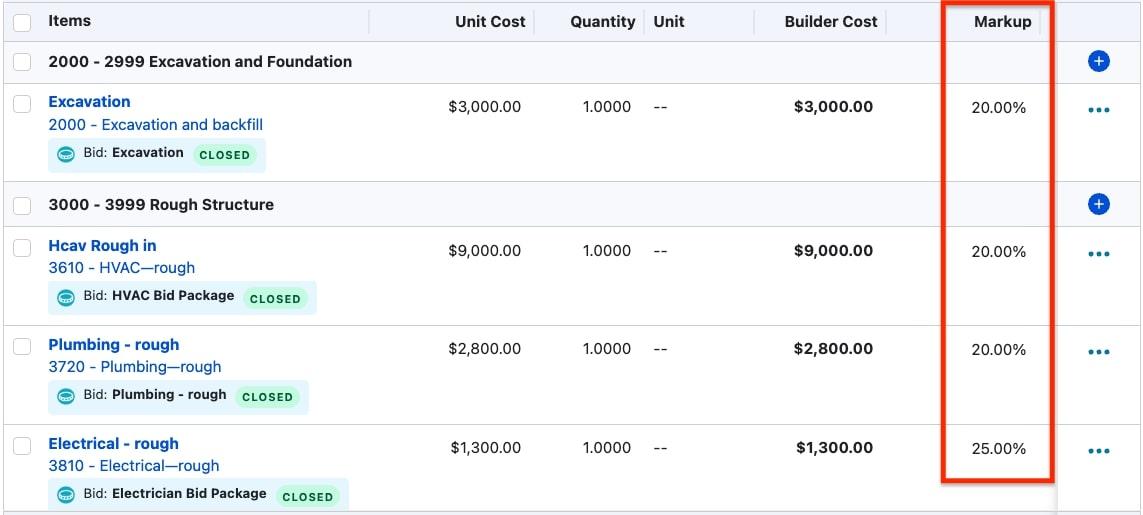The height and width of the screenshot is (515, 1143).
Task: Click the 25.00% markup value for Electrical
Action: click(x=998, y=449)
